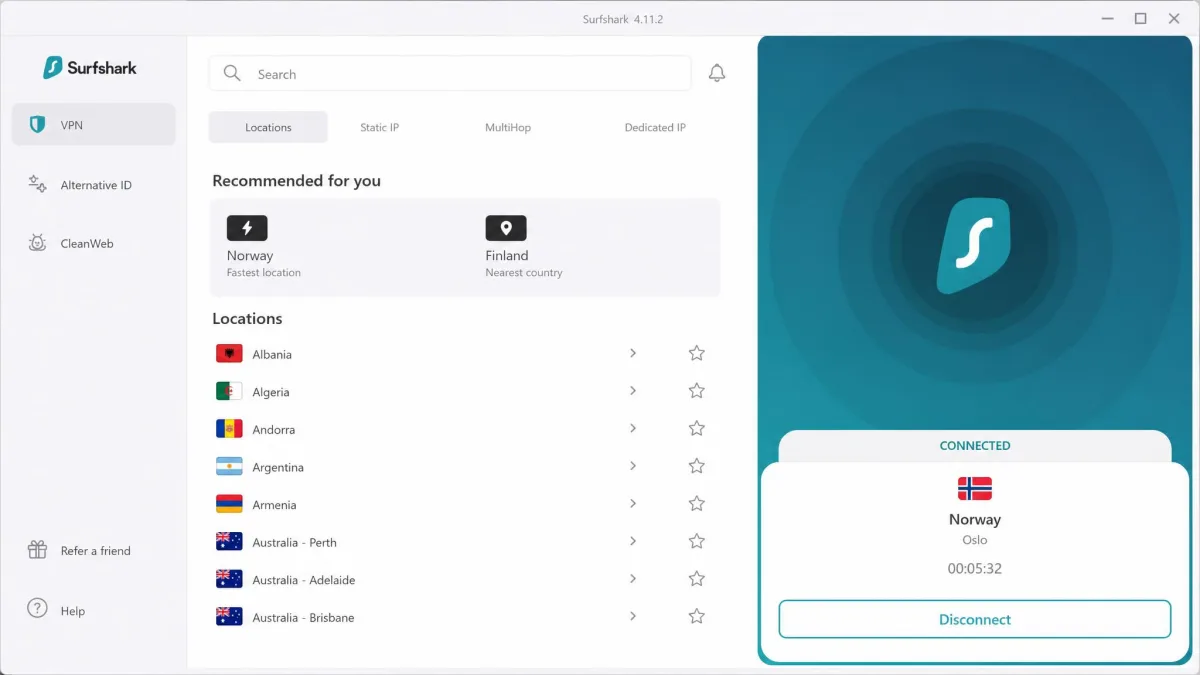Screen dimensions: 1200x675
Task: Toggle the Armenia favorite star
Action: pyautogui.click(x=697, y=503)
